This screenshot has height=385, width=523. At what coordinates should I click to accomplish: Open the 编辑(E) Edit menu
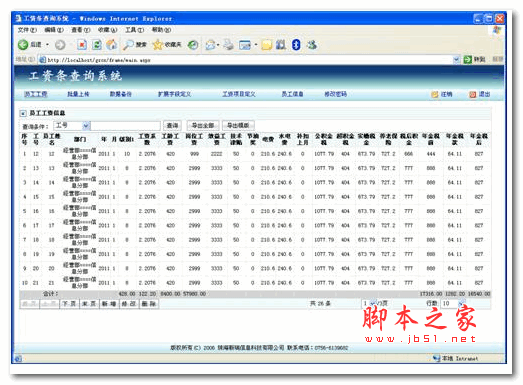[54, 30]
